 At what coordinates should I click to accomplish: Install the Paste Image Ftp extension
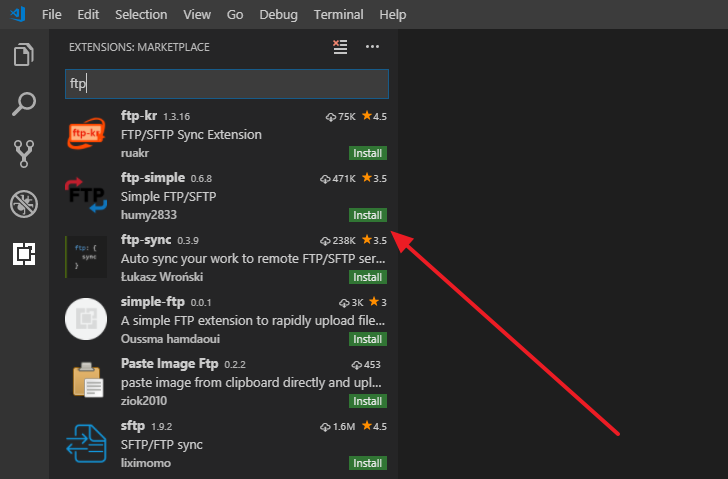coord(368,401)
